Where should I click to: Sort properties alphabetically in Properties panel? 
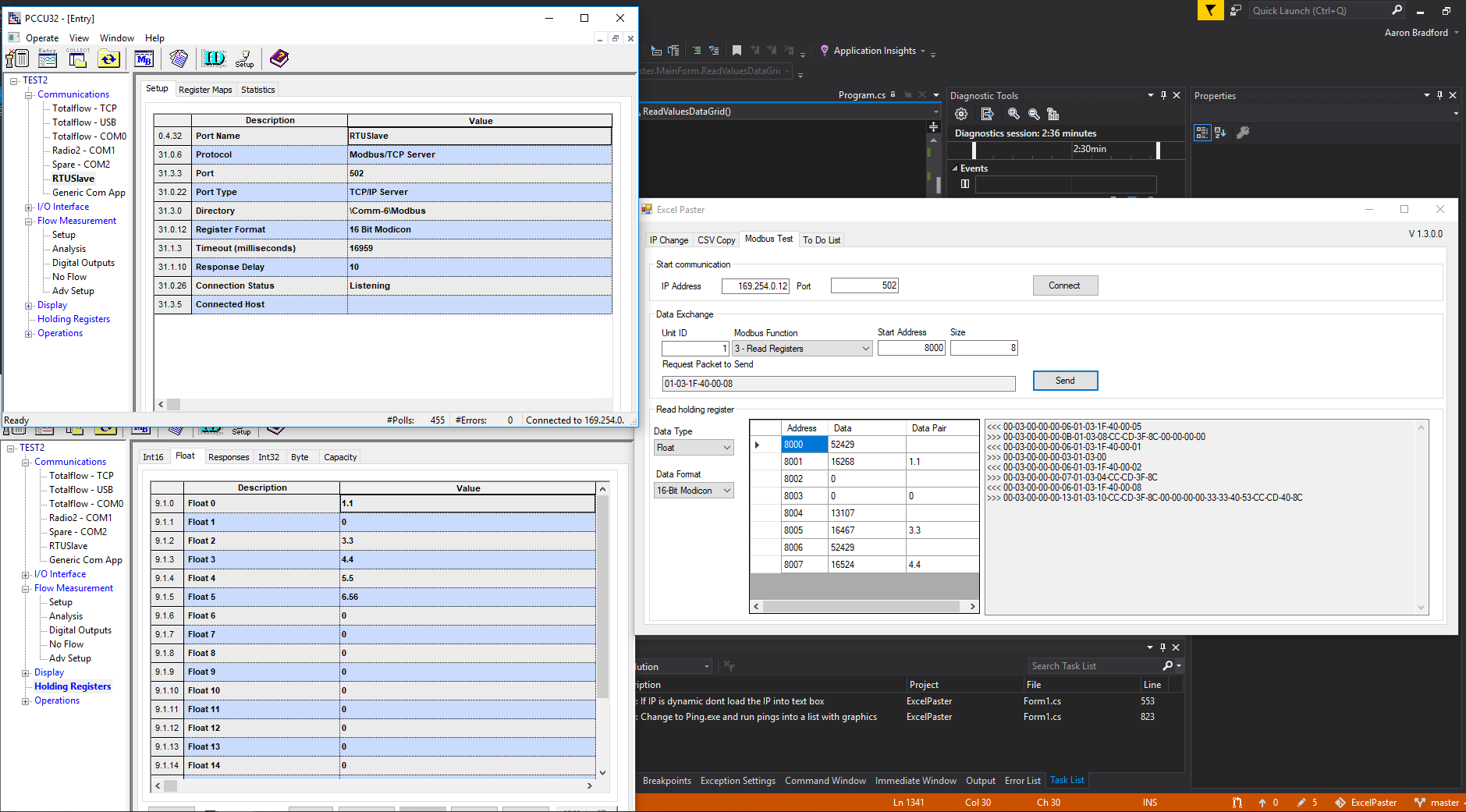click(1220, 133)
